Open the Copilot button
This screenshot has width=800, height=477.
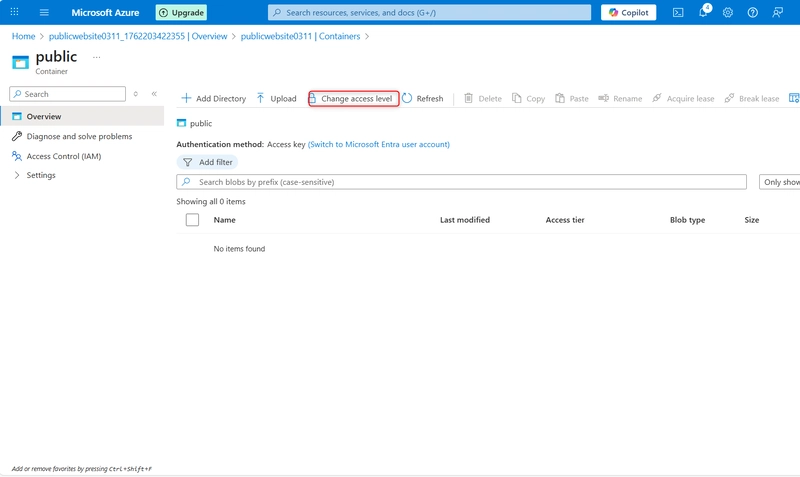point(628,13)
